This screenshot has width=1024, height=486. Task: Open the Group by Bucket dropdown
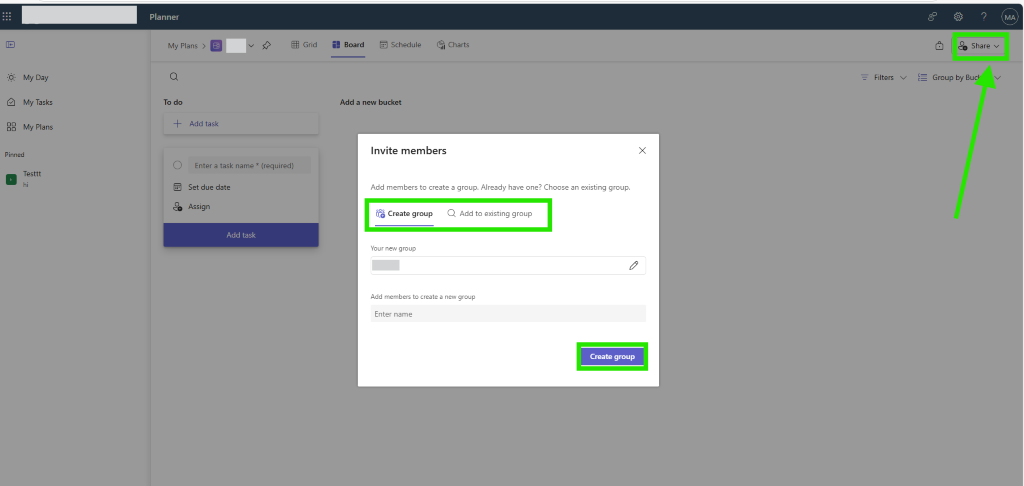point(959,77)
